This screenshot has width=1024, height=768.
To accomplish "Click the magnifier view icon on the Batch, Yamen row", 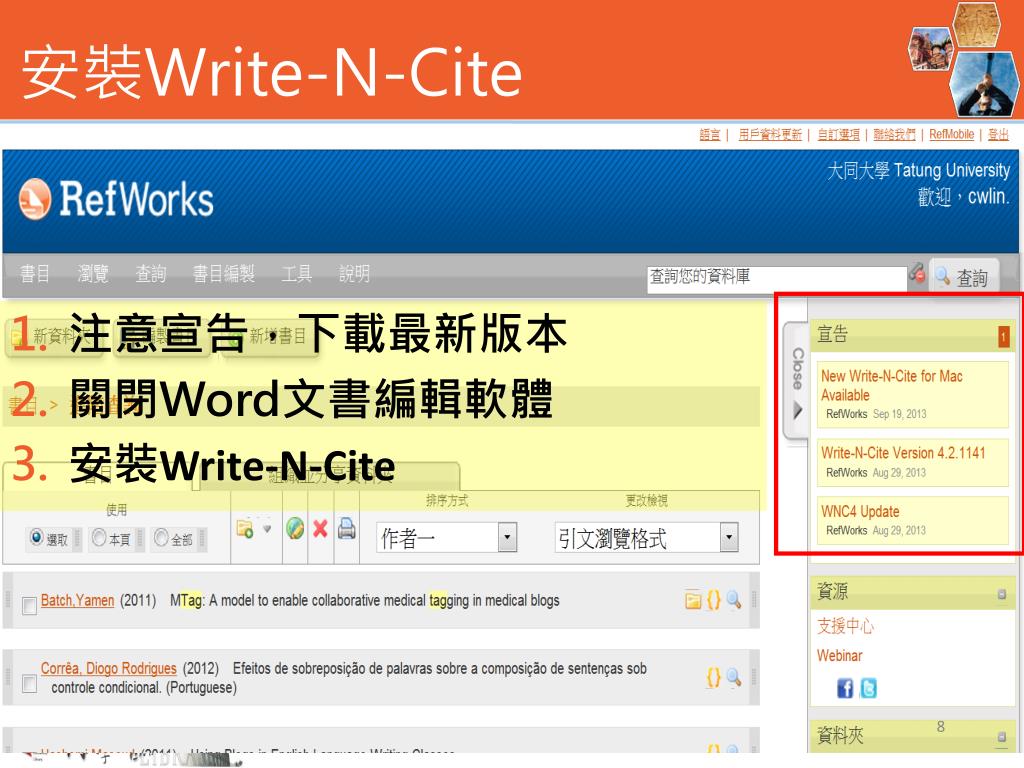I will click(x=733, y=599).
